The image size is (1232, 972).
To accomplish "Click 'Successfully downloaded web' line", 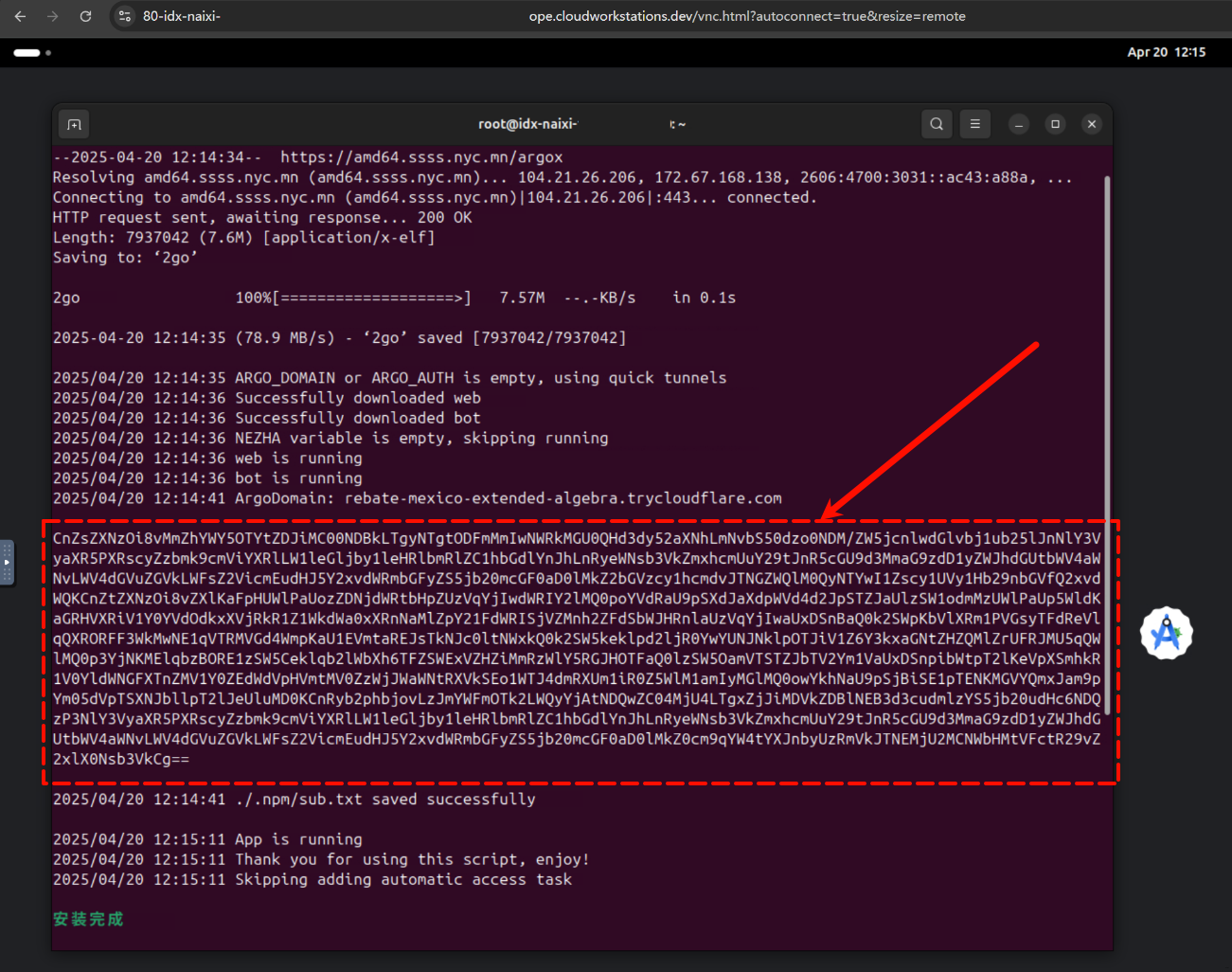I will [x=267, y=398].
